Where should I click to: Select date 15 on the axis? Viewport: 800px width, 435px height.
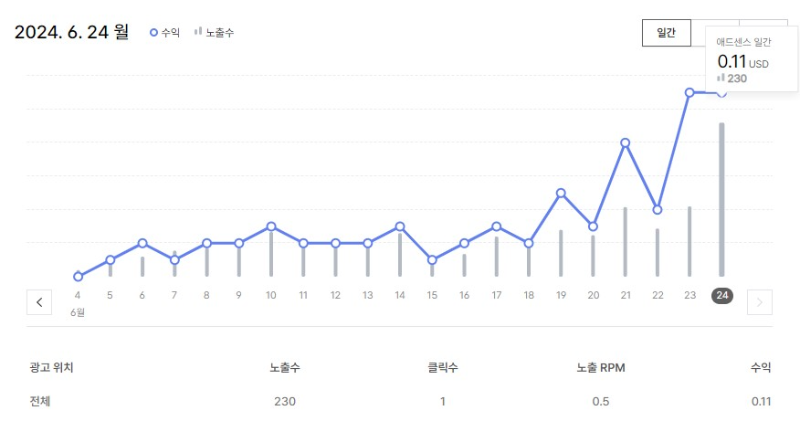432,295
